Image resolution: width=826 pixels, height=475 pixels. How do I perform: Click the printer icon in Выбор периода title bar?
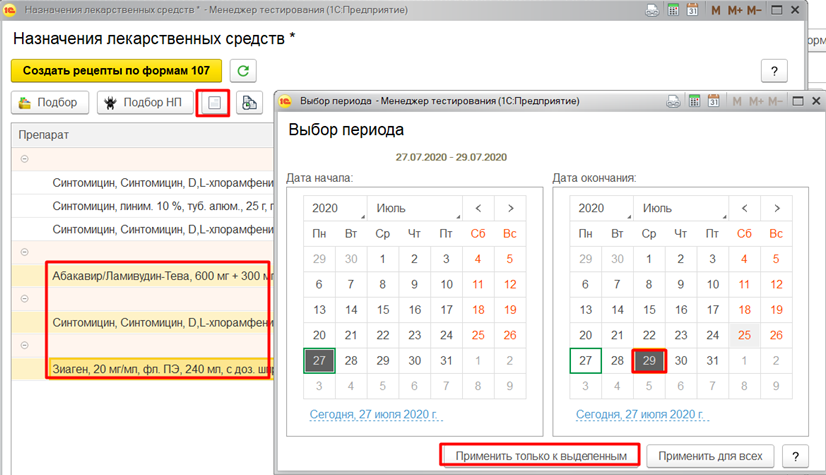[673, 101]
